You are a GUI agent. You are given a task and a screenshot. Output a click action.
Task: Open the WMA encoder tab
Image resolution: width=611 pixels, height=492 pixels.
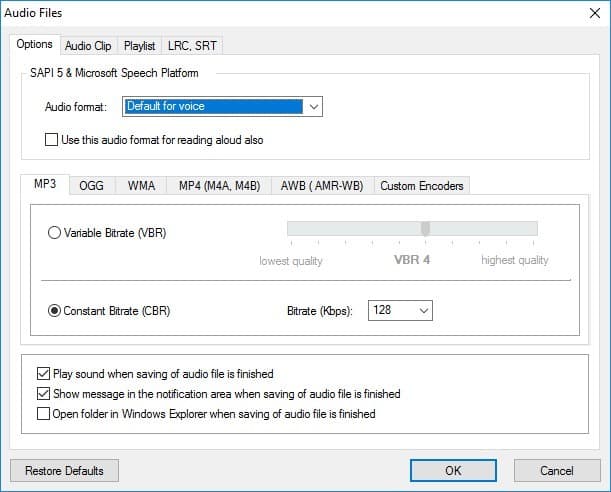(x=141, y=185)
